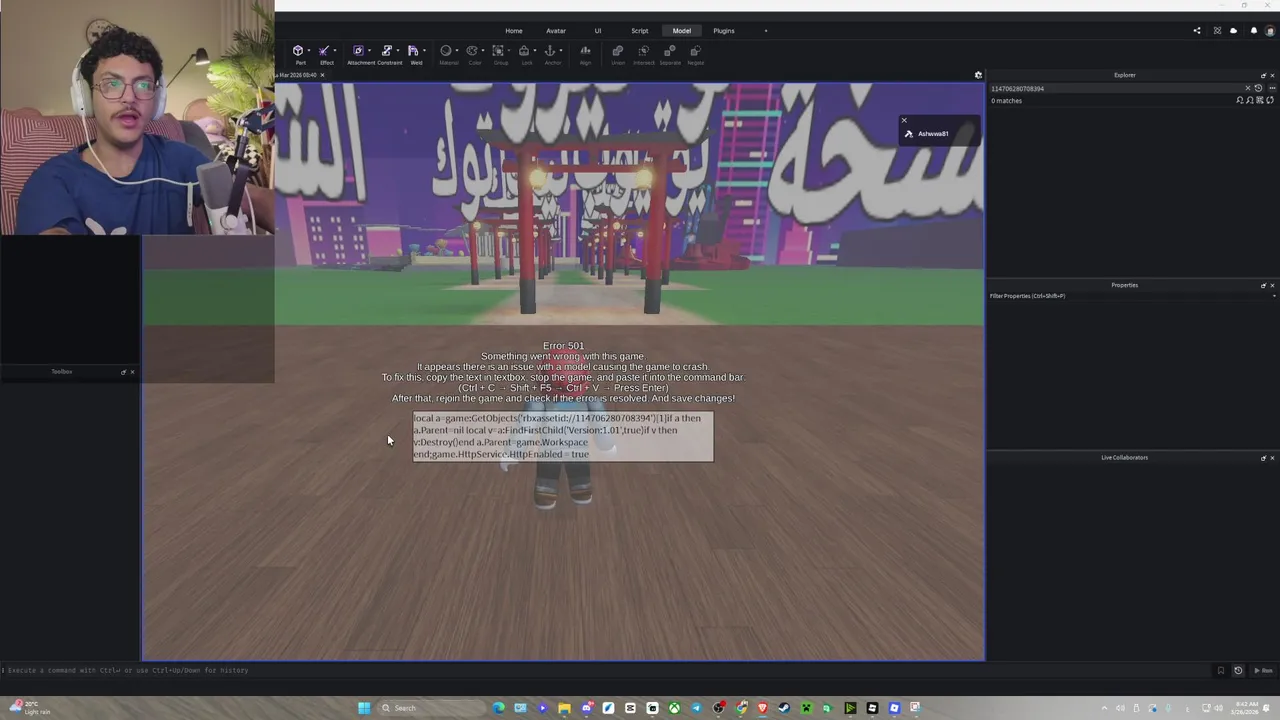The width and height of the screenshot is (1280, 720).
Task: Expand the Part tool dropdown arrow
Action: (309, 50)
